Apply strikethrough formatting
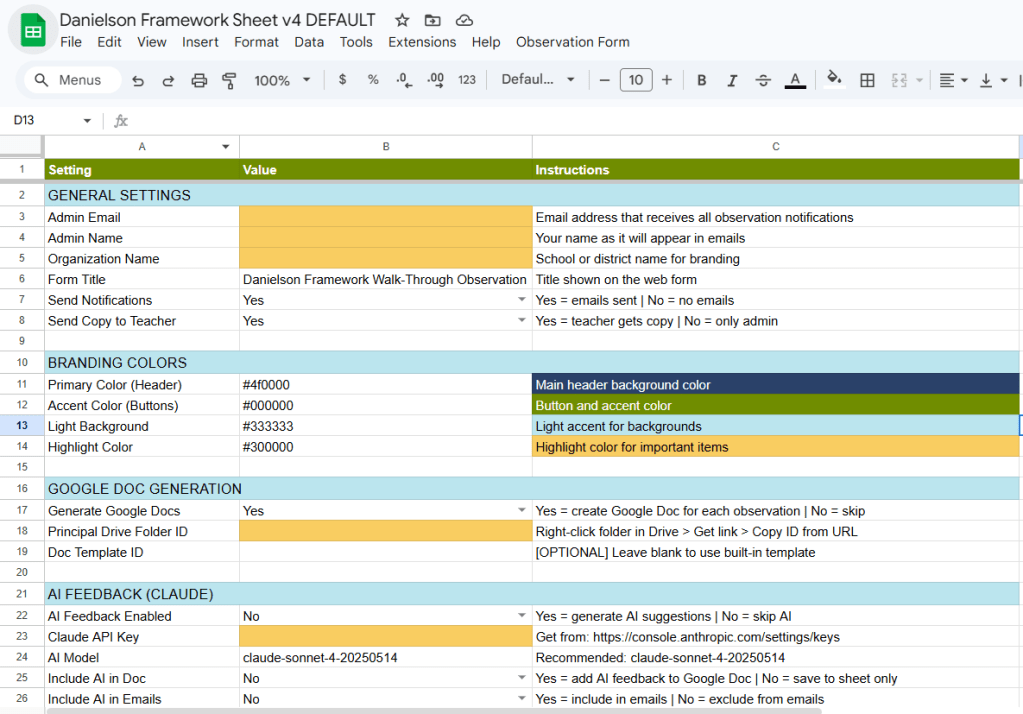The image size is (1023, 714). pyautogui.click(x=763, y=80)
